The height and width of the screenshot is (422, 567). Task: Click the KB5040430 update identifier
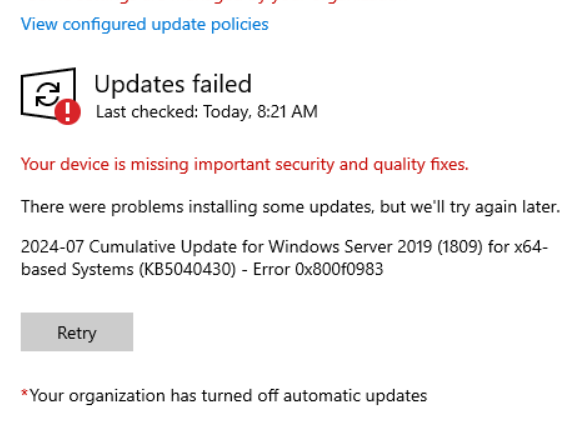188,269
